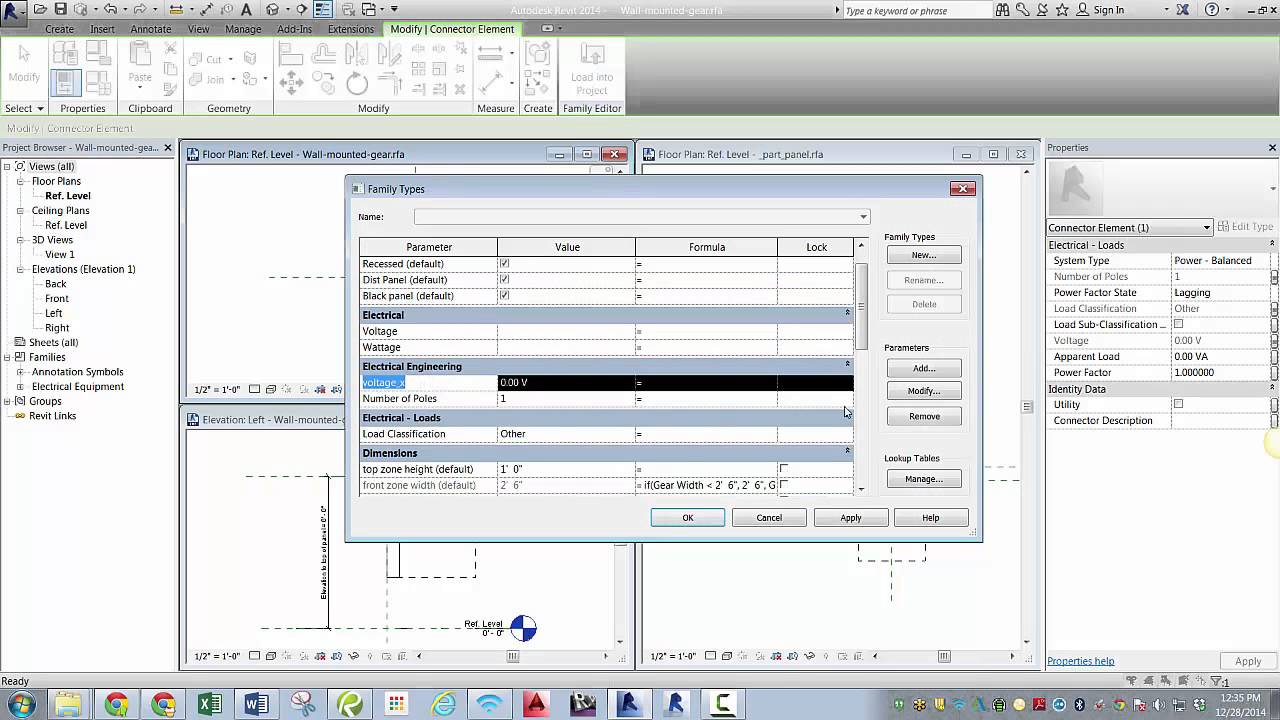The image size is (1280, 720).
Task: Click the Modify... parameter button
Action: pyautogui.click(x=924, y=391)
